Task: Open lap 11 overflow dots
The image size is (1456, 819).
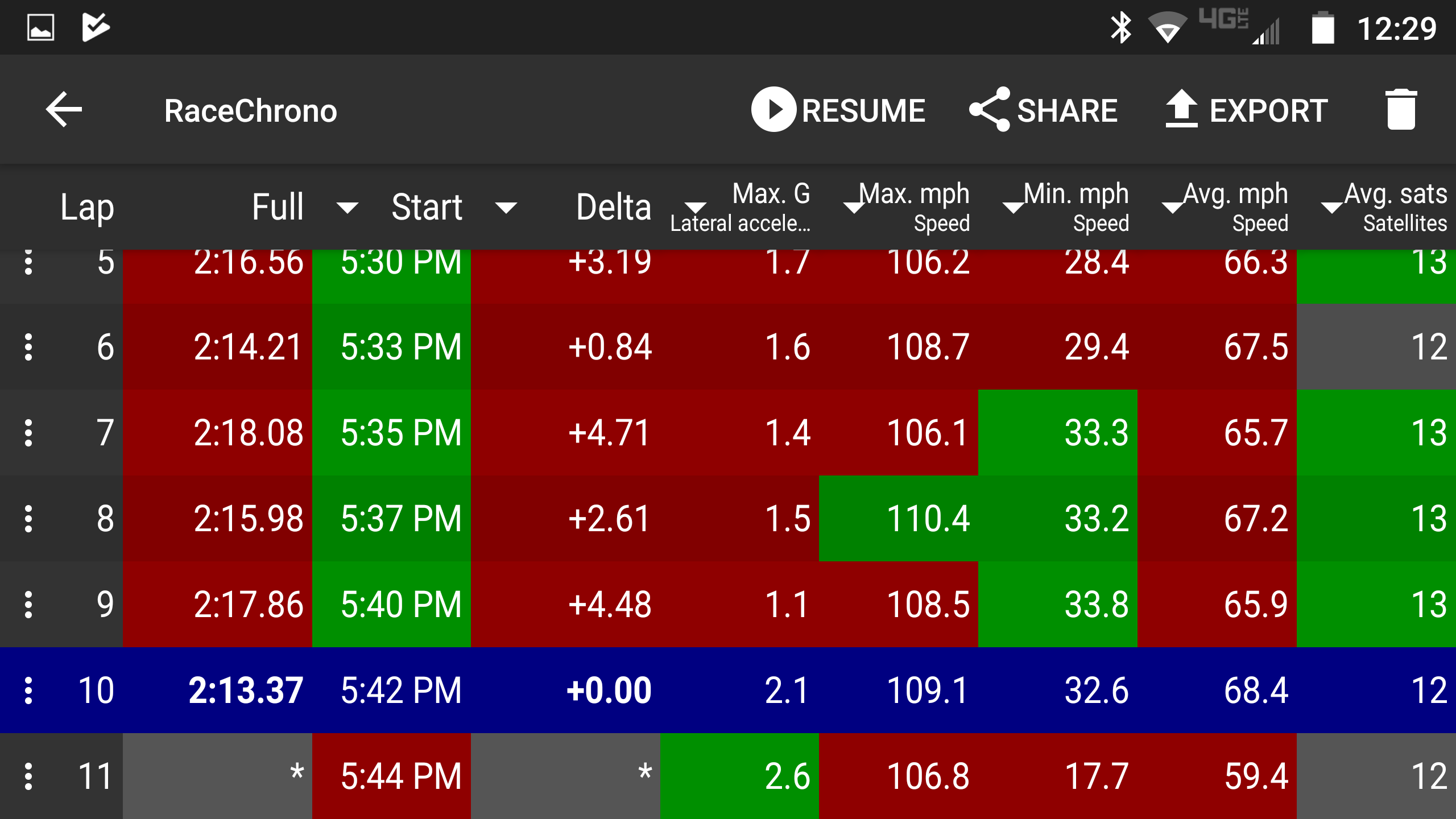Action: point(28,776)
